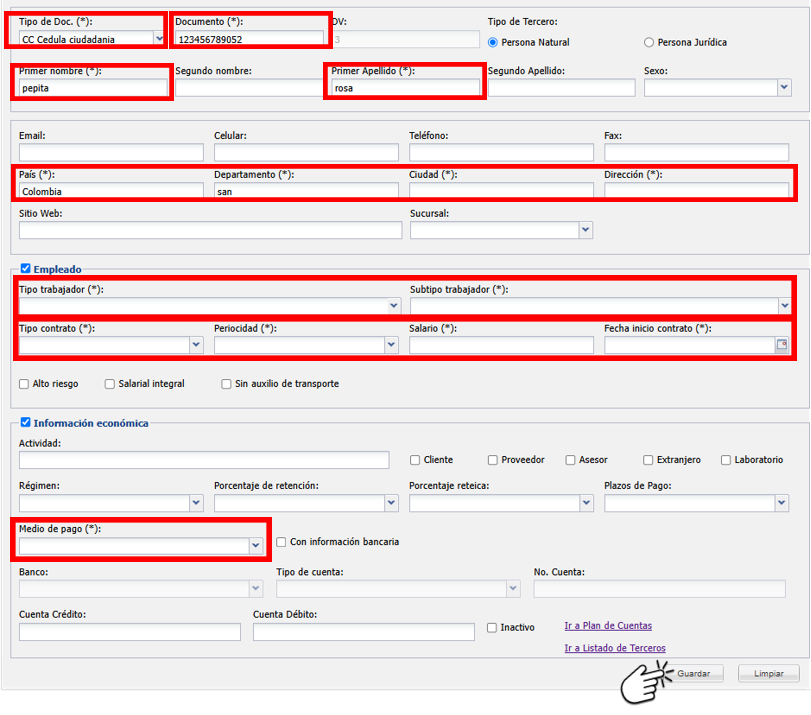Uncheck the Información económica checkbox
This screenshot has width=811, height=715.
pyautogui.click(x=25, y=423)
